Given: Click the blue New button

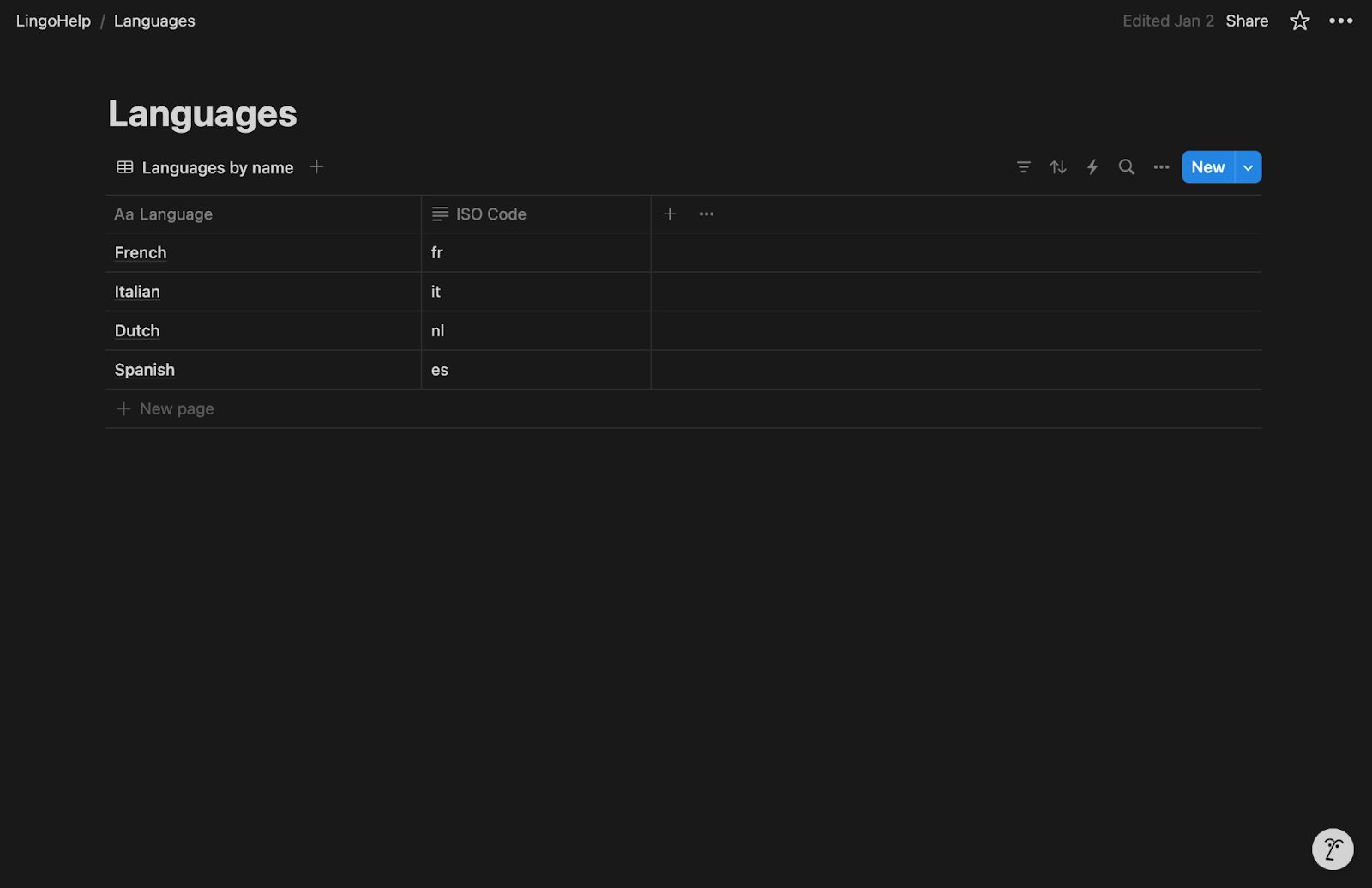Looking at the screenshot, I should click(1207, 167).
